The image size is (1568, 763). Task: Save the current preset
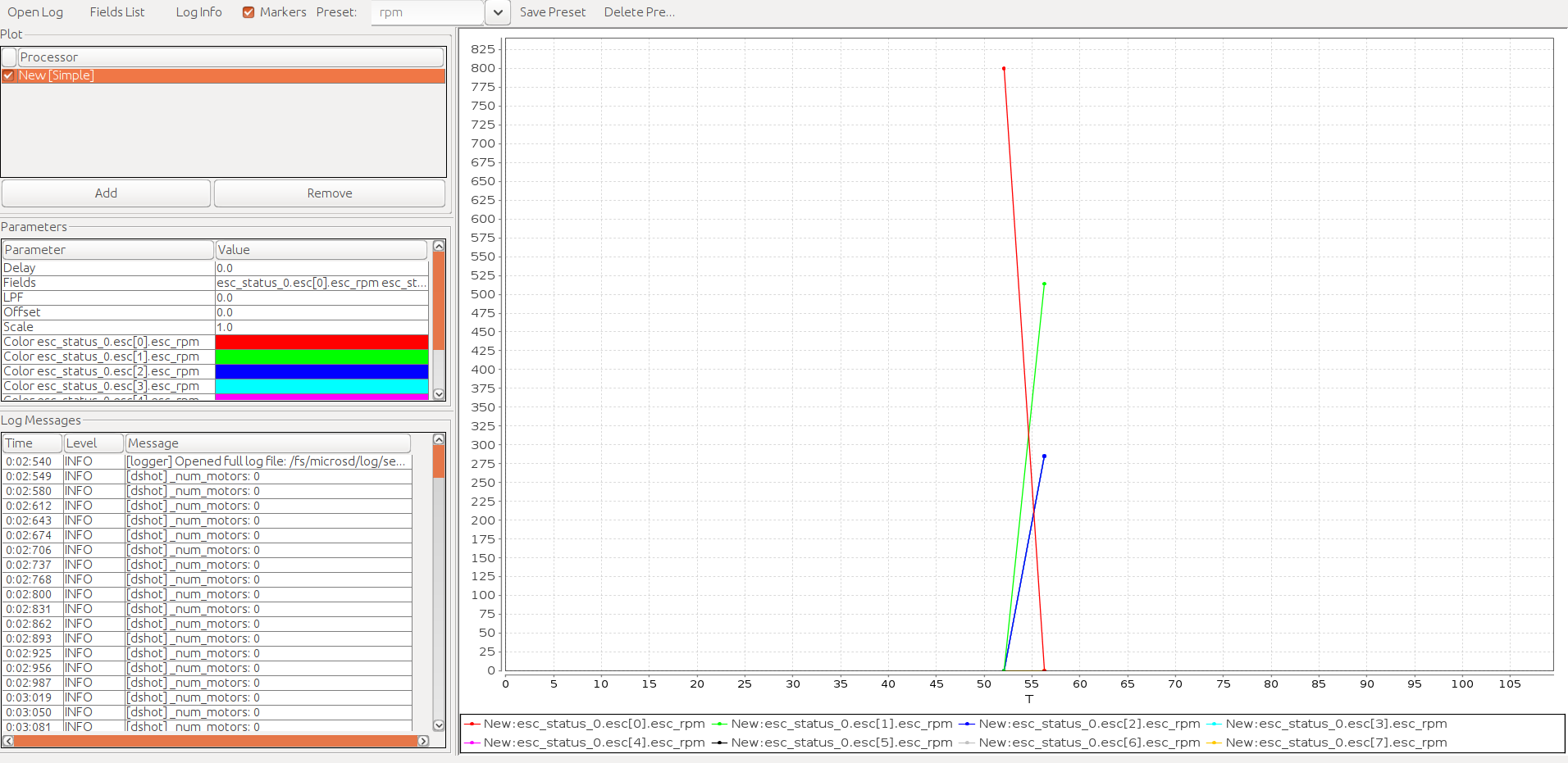point(553,11)
